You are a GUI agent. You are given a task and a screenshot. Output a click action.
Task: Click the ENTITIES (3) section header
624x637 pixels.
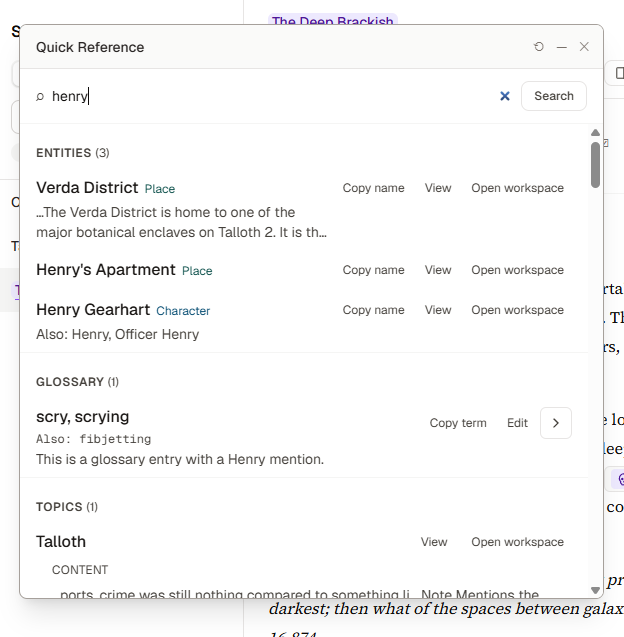pos(73,153)
